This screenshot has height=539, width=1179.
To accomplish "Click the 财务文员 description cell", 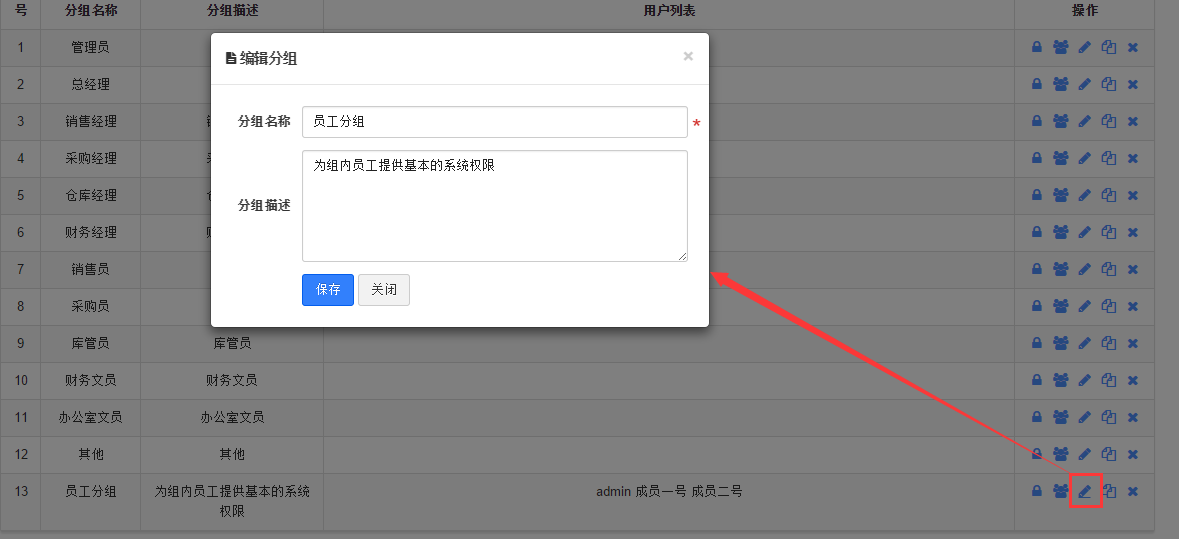I will coord(232,380).
